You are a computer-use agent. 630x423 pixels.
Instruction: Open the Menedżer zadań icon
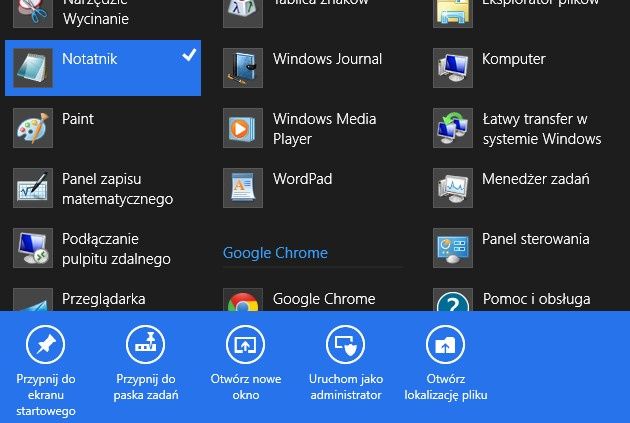tap(453, 188)
